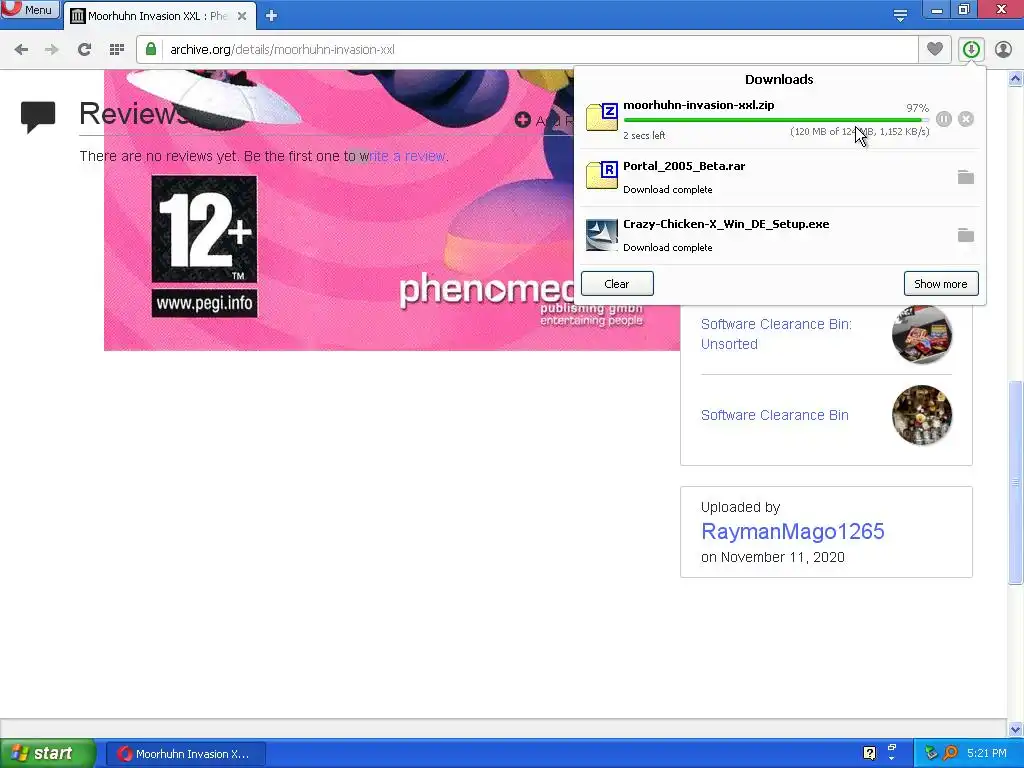Select the moorhuhn-invasion-xxl.zip file name
Viewport: 1024px width, 768px height.
point(699,105)
